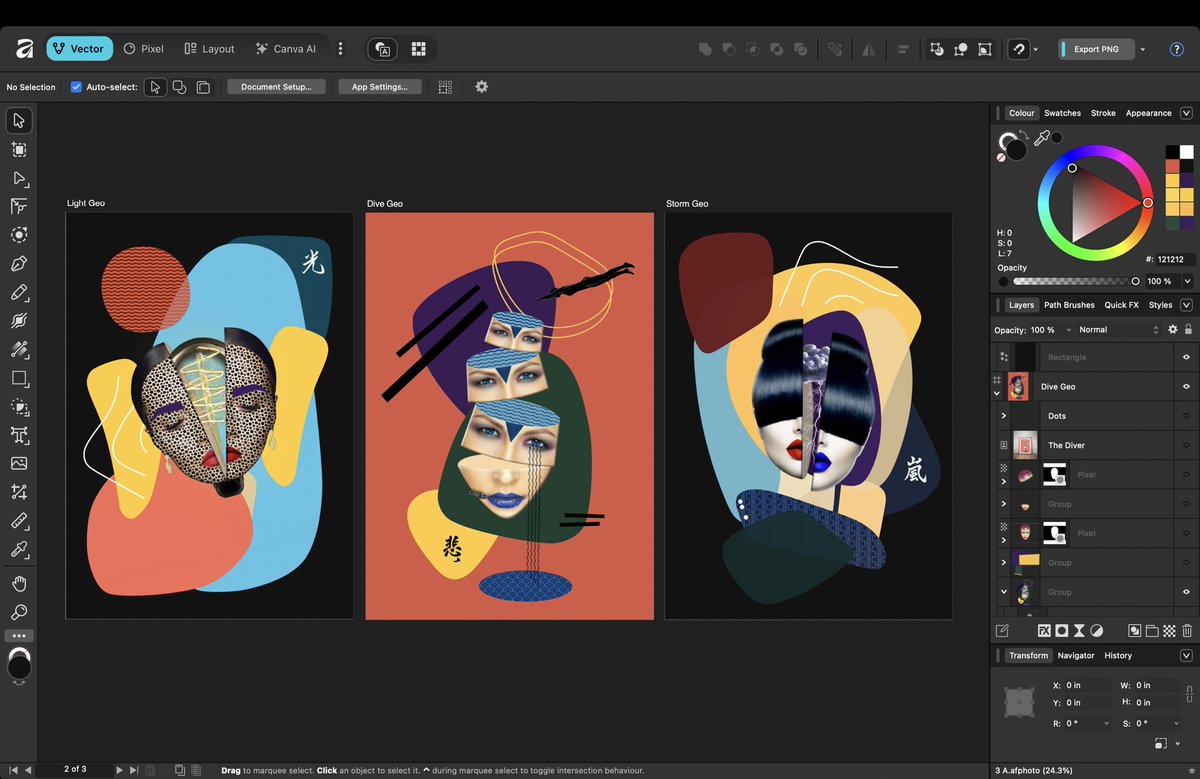Switch to the History tab
The width and height of the screenshot is (1200, 779).
coord(1118,655)
